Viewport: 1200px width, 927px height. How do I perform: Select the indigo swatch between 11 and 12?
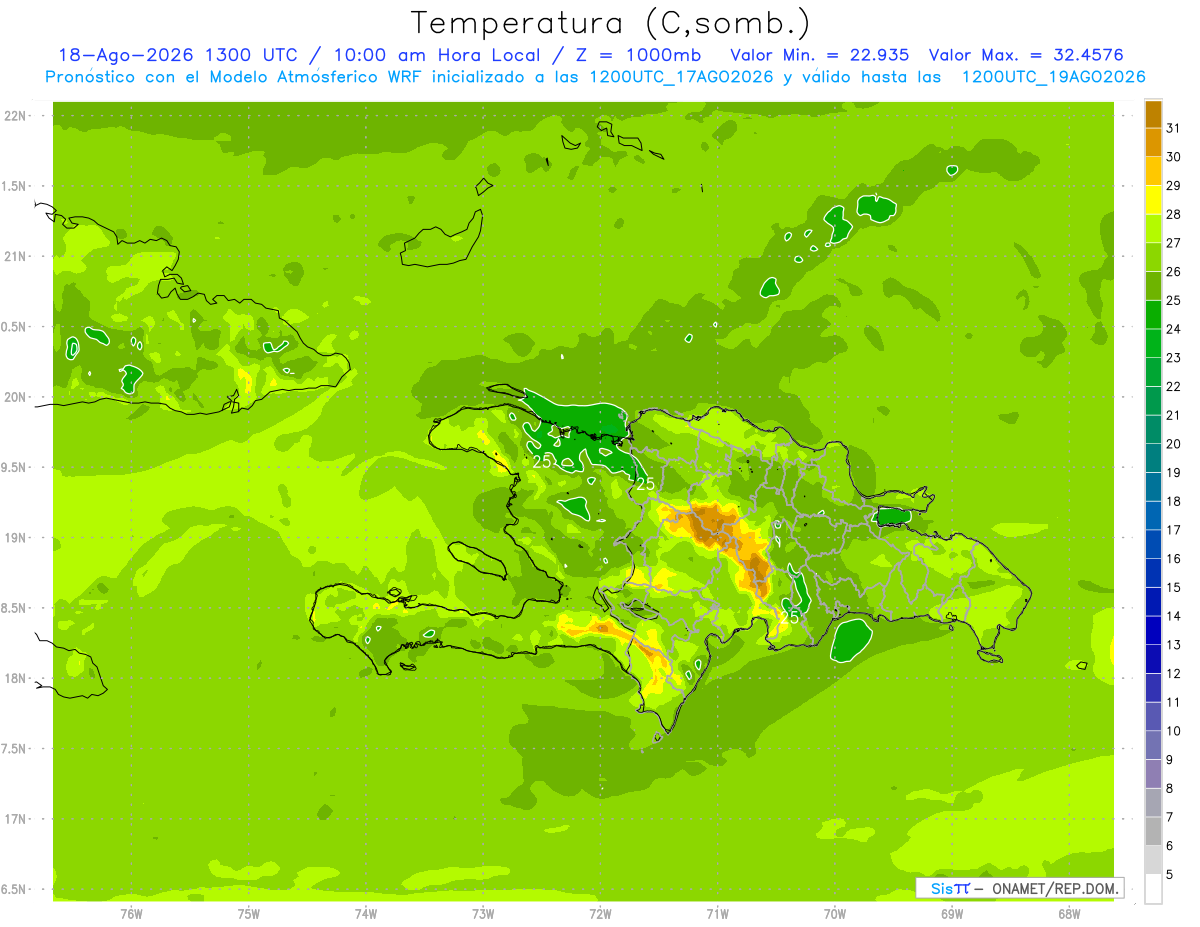coord(1153,688)
